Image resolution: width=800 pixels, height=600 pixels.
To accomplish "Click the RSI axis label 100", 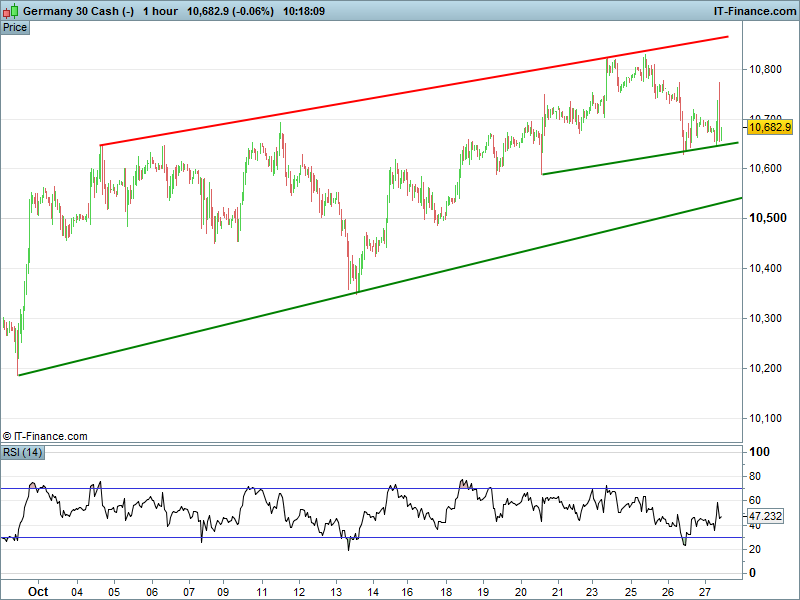I will click(x=759, y=452).
